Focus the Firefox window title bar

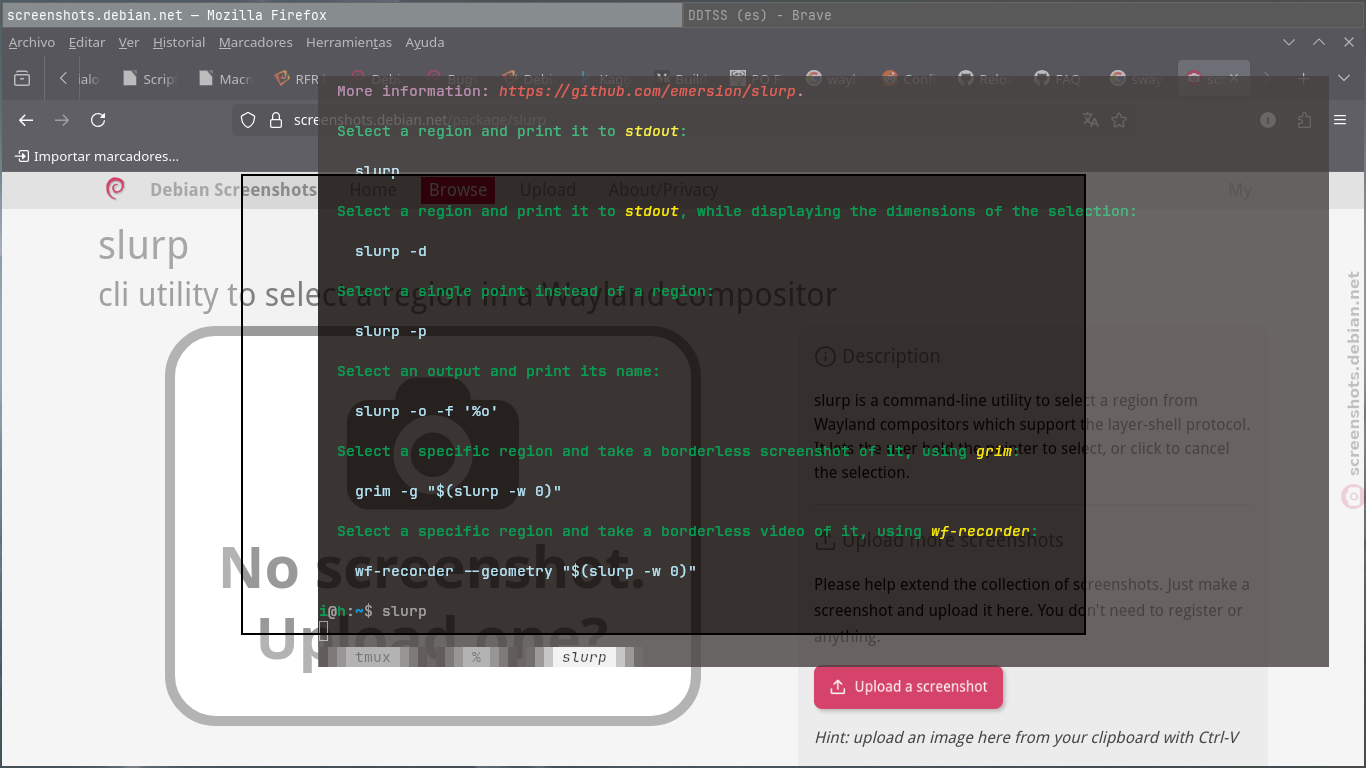pyautogui.click(x=341, y=14)
